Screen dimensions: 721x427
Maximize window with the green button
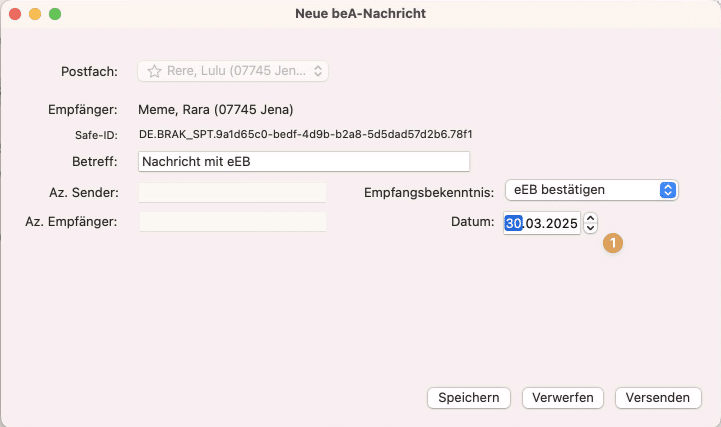coord(55,14)
